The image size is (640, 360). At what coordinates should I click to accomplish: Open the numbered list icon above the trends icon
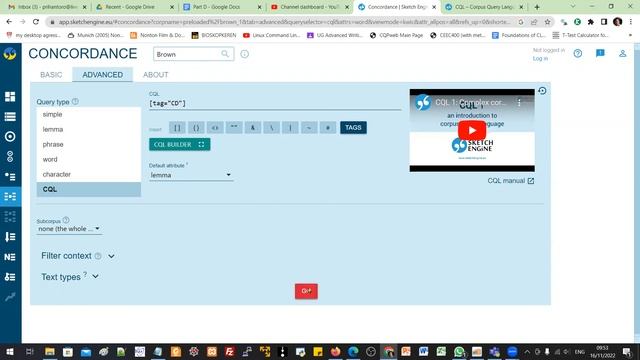point(10,277)
